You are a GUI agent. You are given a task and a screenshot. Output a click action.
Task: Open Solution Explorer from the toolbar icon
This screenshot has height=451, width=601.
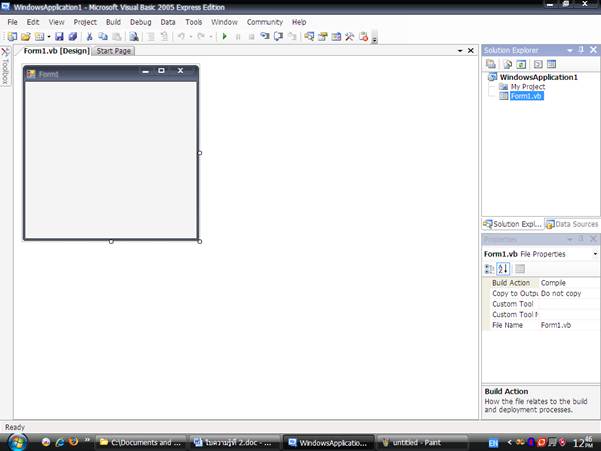click(x=309, y=36)
